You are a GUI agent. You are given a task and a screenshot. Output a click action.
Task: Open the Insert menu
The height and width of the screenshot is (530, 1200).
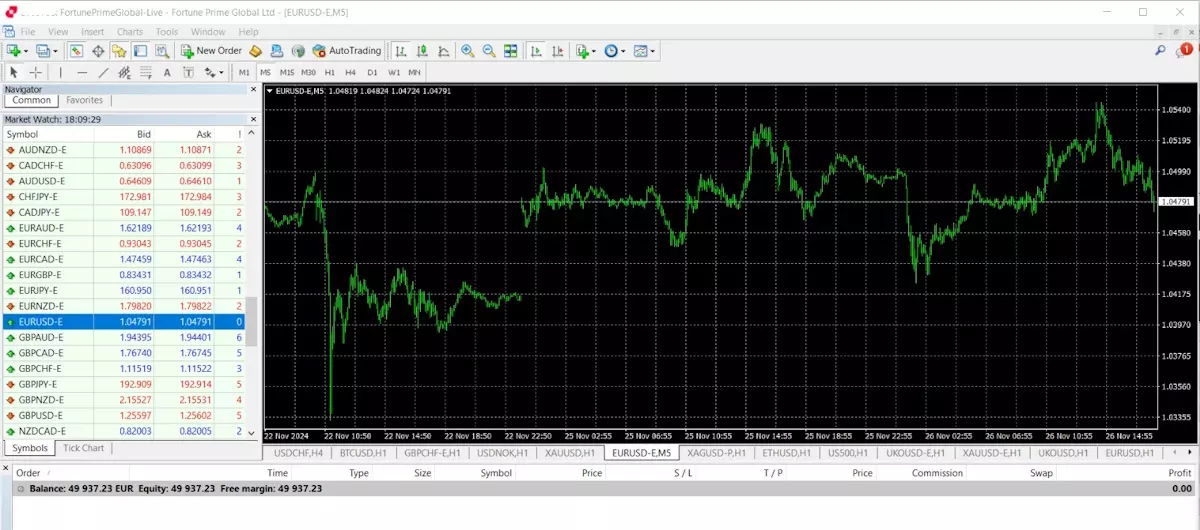pyautogui.click(x=93, y=32)
